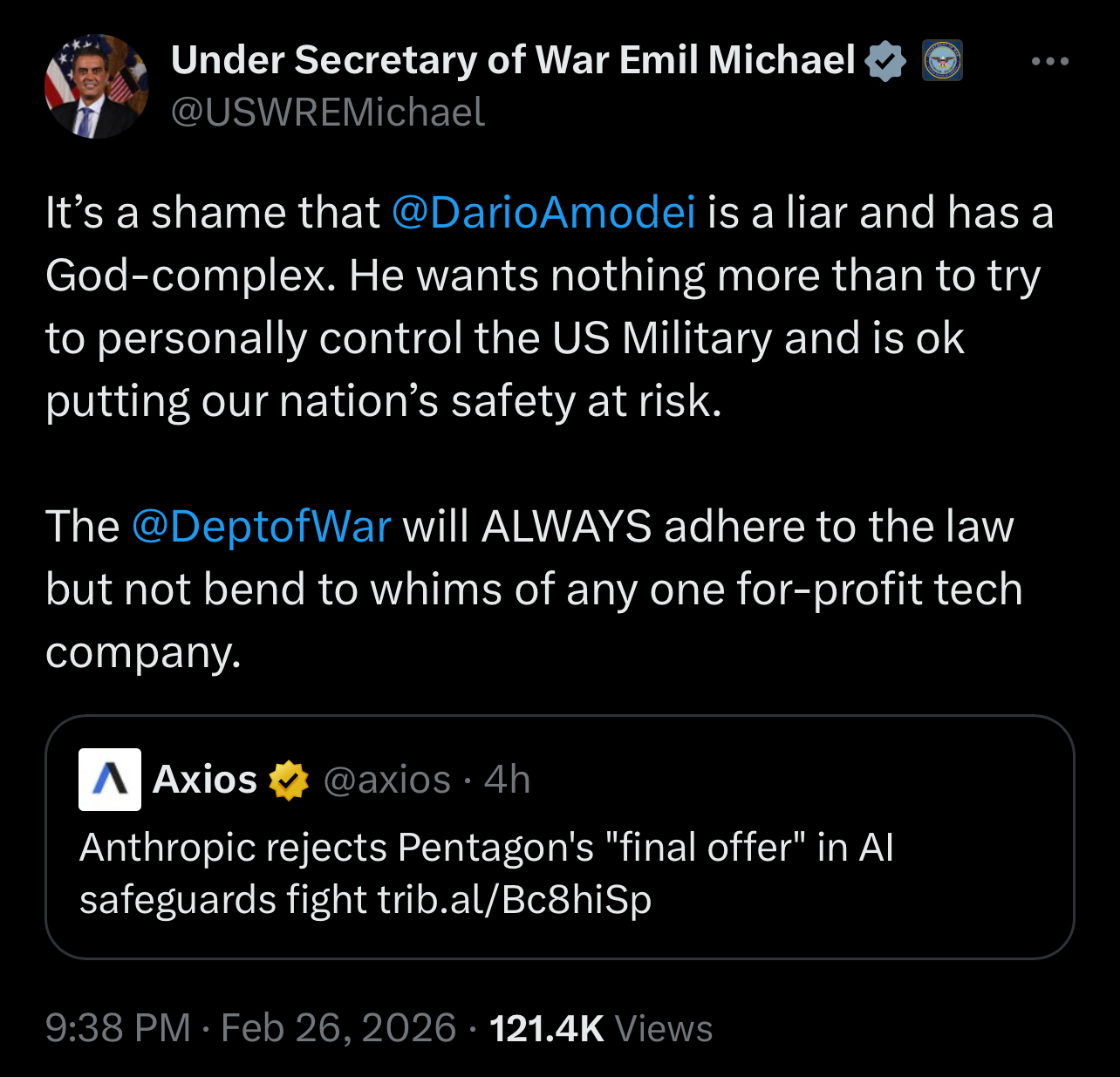Open the three-dot more options menu

pyautogui.click(x=1049, y=61)
